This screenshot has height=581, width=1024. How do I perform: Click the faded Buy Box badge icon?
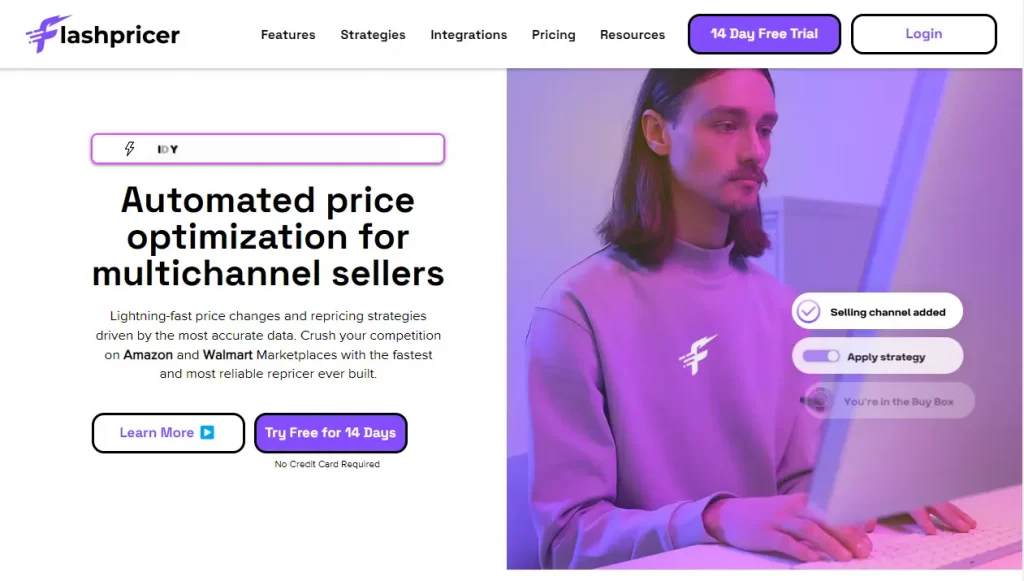click(x=816, y=401)
